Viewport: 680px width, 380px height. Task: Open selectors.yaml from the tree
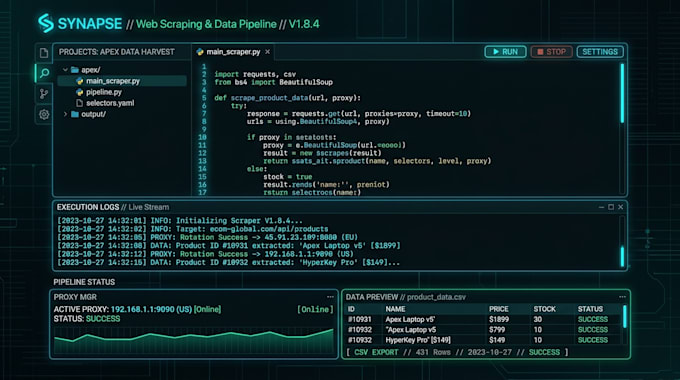click(x=110, y=103)
